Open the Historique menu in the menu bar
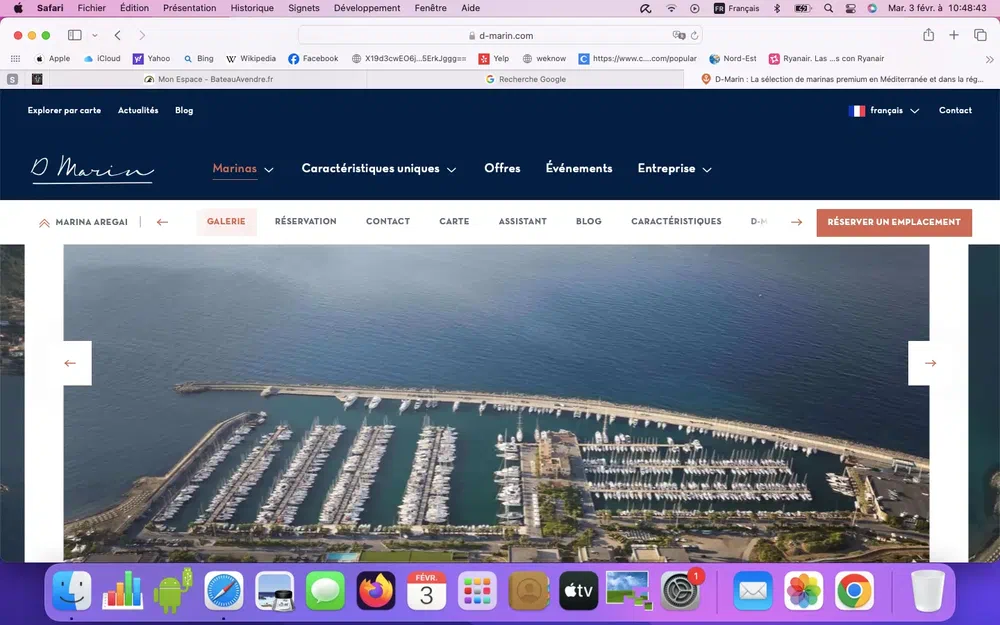Viewport: 1000px width, 625px height. pos(251,8)
